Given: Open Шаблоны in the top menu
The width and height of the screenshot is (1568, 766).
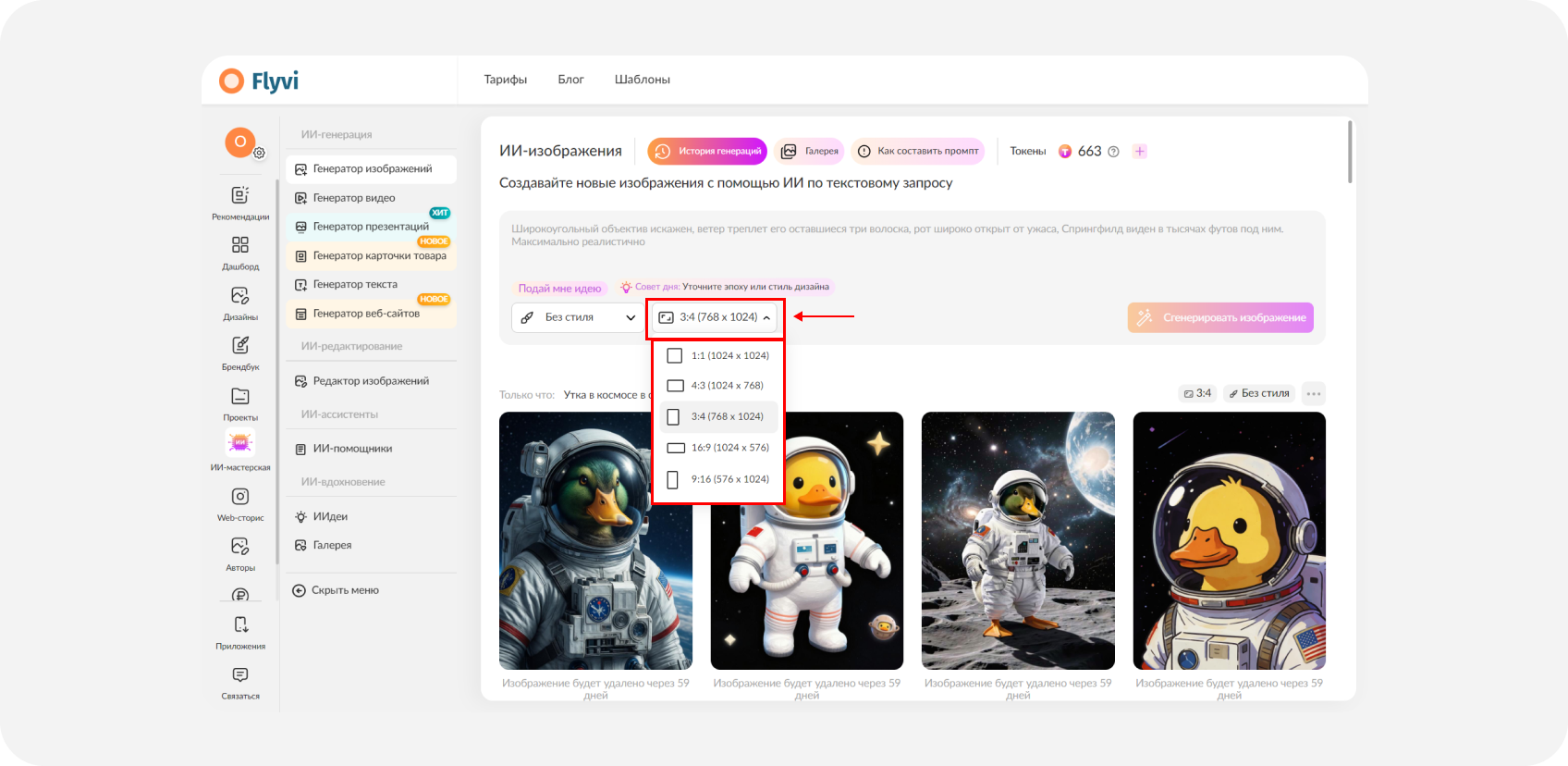Looking at the screenshot, I should coord(643,80).
